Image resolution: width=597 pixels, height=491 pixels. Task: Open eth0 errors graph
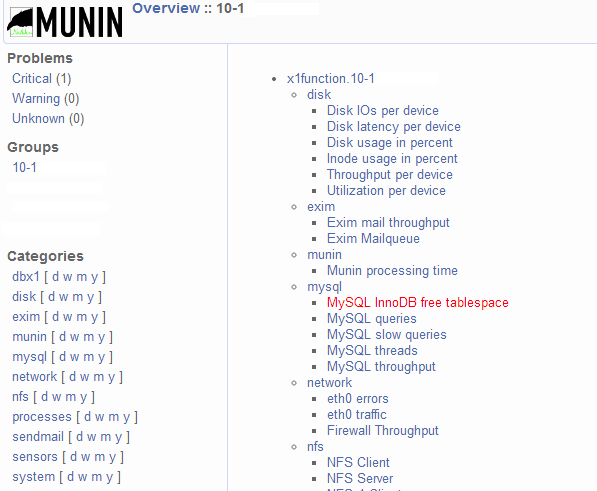(358, 399)
